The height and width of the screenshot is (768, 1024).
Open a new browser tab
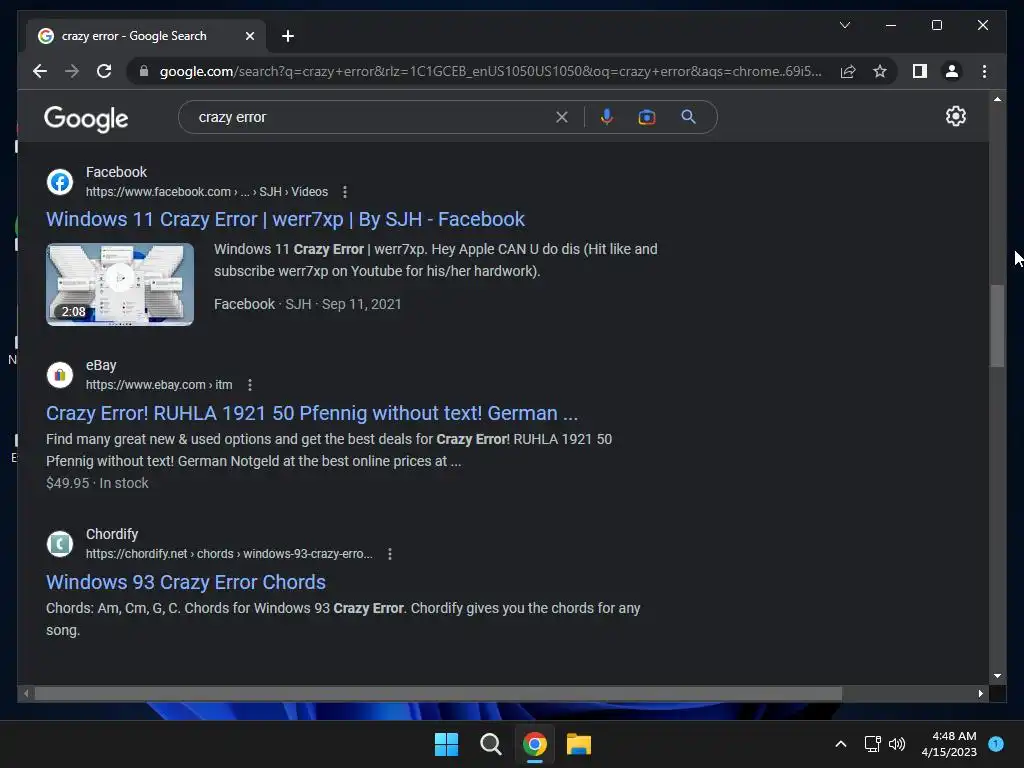(x=288, y=36)
